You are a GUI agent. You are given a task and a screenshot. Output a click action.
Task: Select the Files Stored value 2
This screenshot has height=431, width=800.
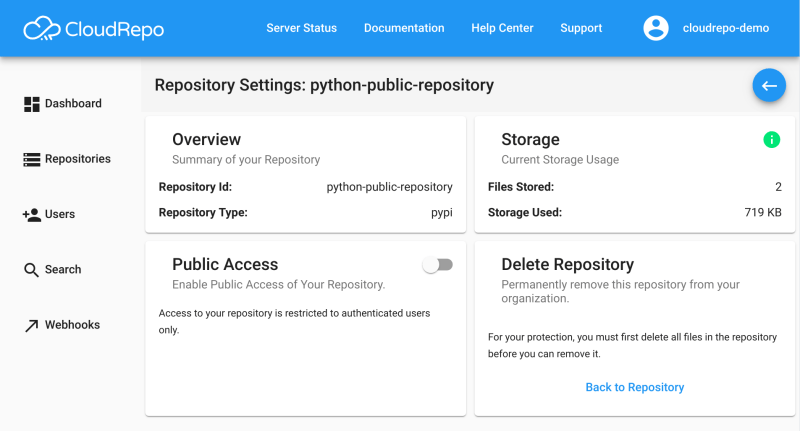tap(778, 187)
